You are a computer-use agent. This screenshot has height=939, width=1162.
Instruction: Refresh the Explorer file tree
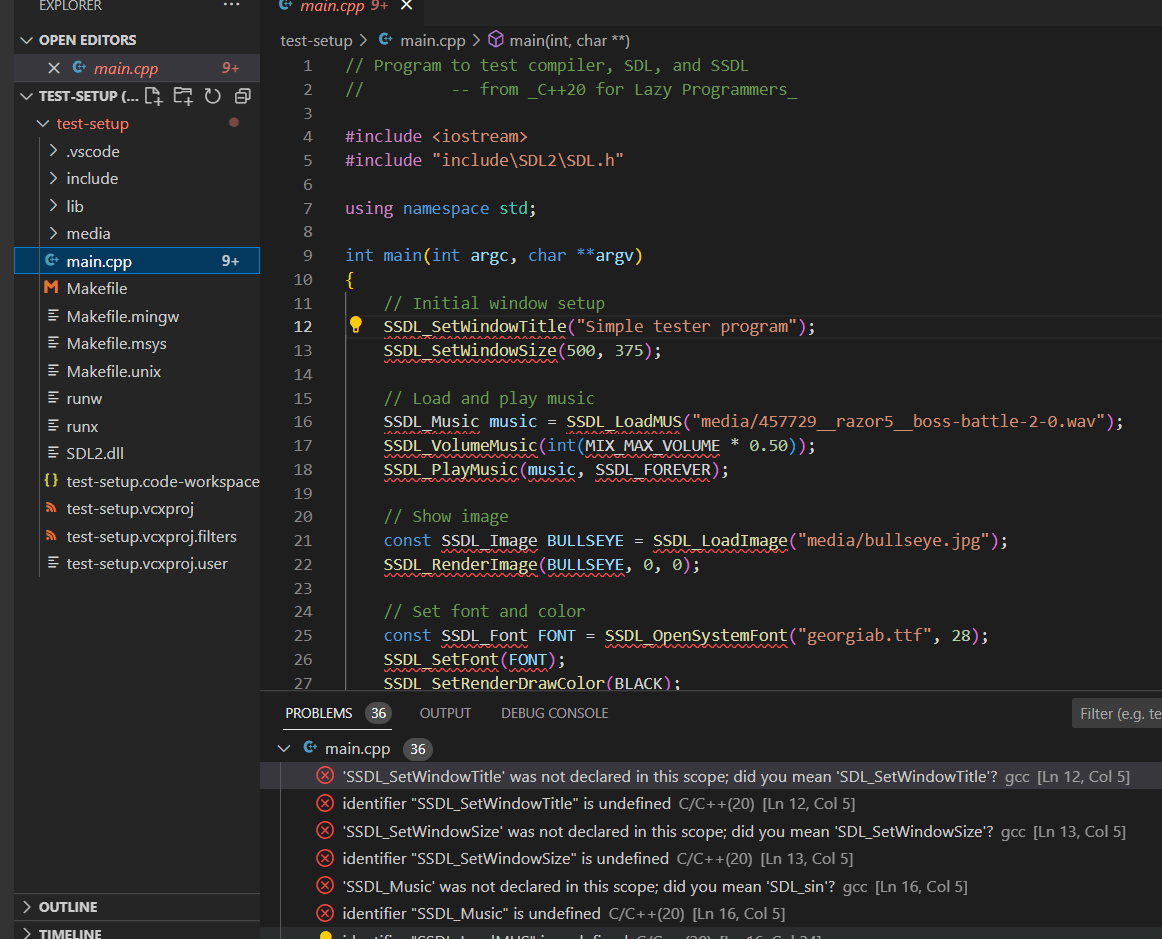pyautogui.click(x=212, y=96)
